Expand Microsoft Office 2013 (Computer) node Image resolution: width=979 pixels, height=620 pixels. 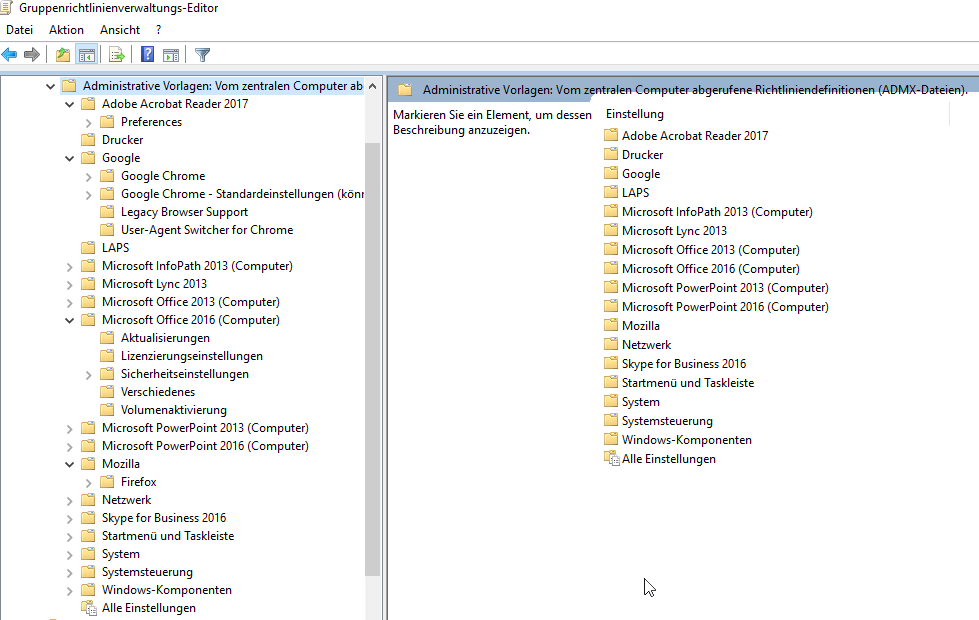point(69,303)
